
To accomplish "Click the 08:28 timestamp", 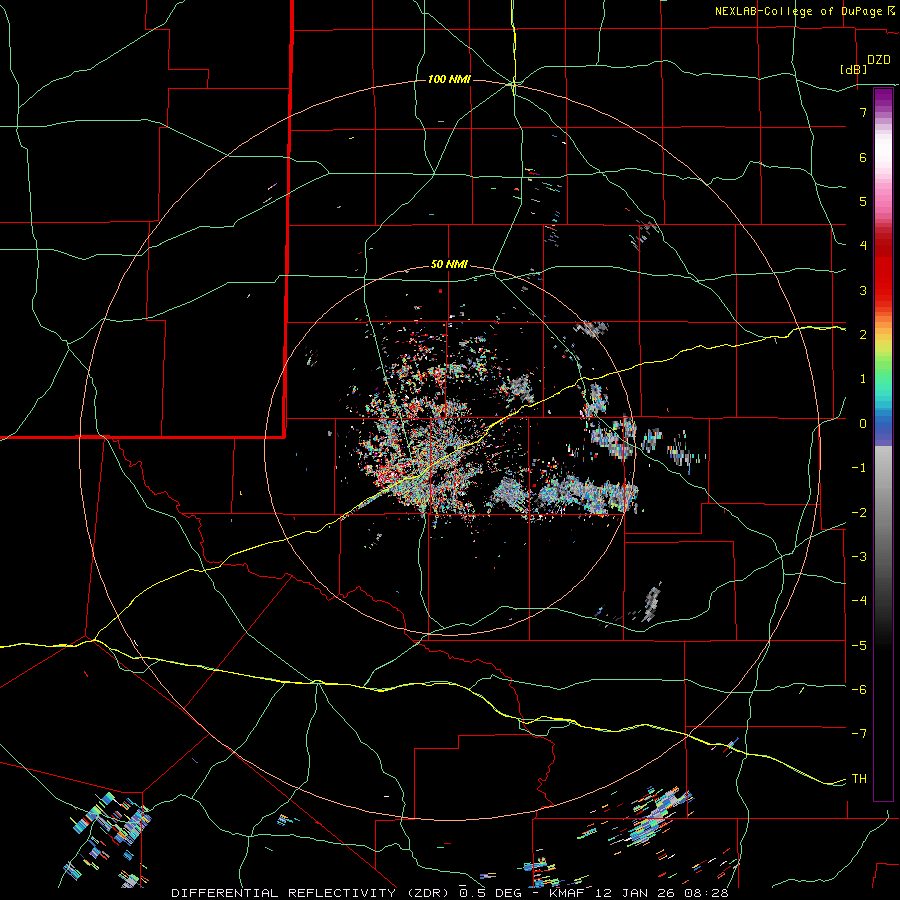I will [708, 893].
